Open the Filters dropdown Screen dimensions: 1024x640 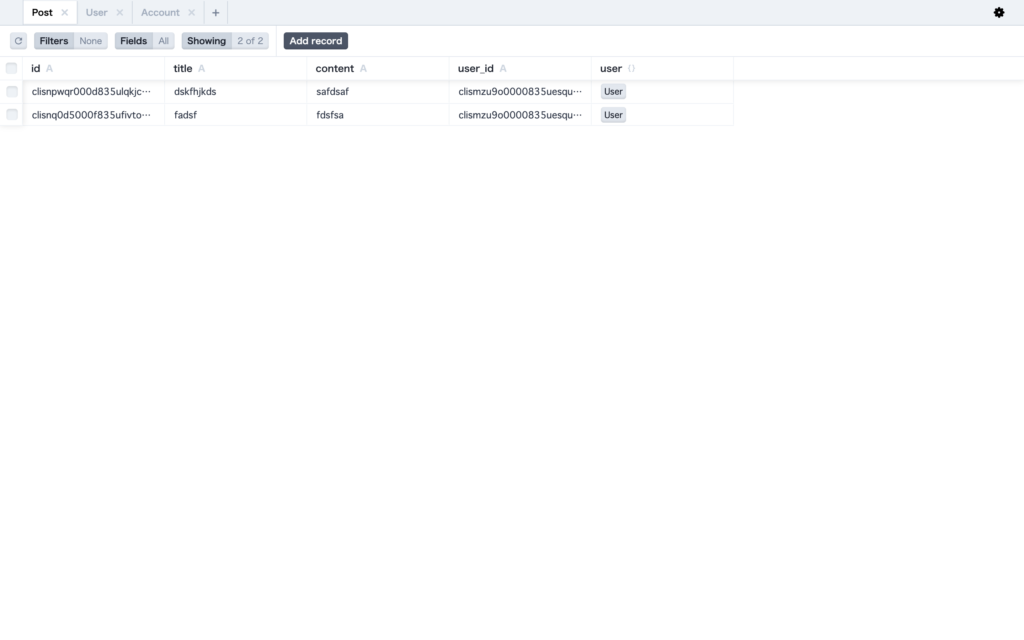(70, 41)
